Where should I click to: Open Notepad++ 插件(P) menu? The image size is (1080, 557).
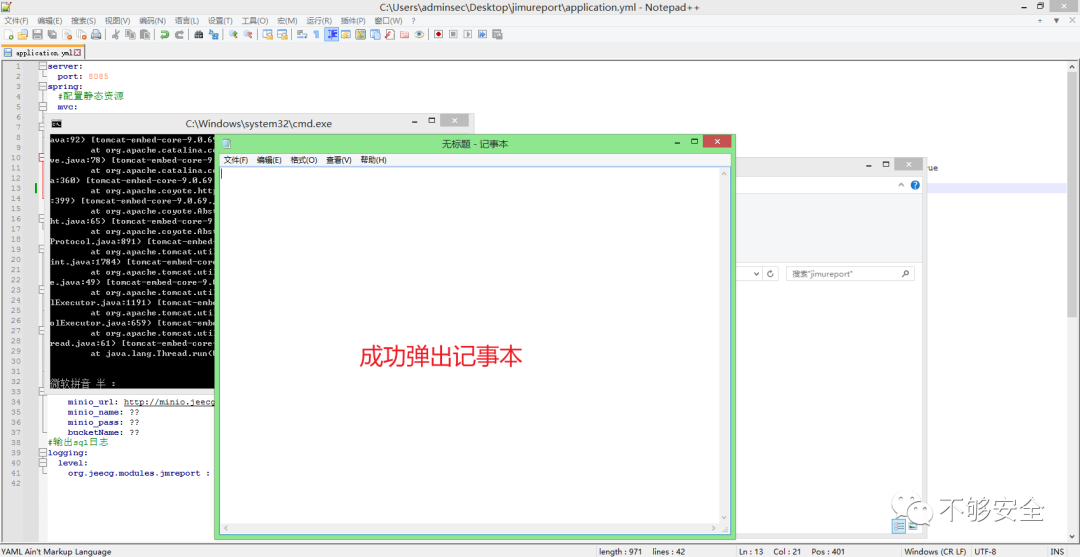pos(353,21)
